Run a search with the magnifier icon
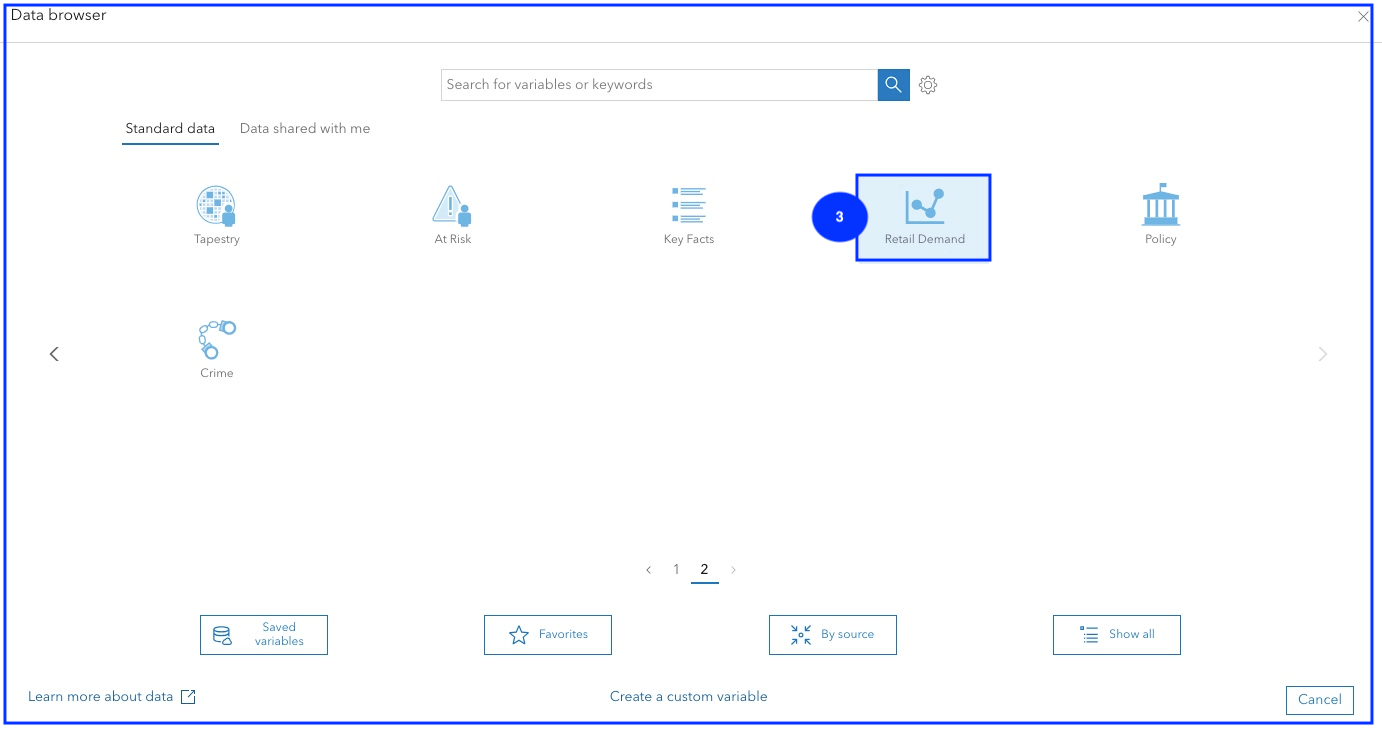 point(893,84)
